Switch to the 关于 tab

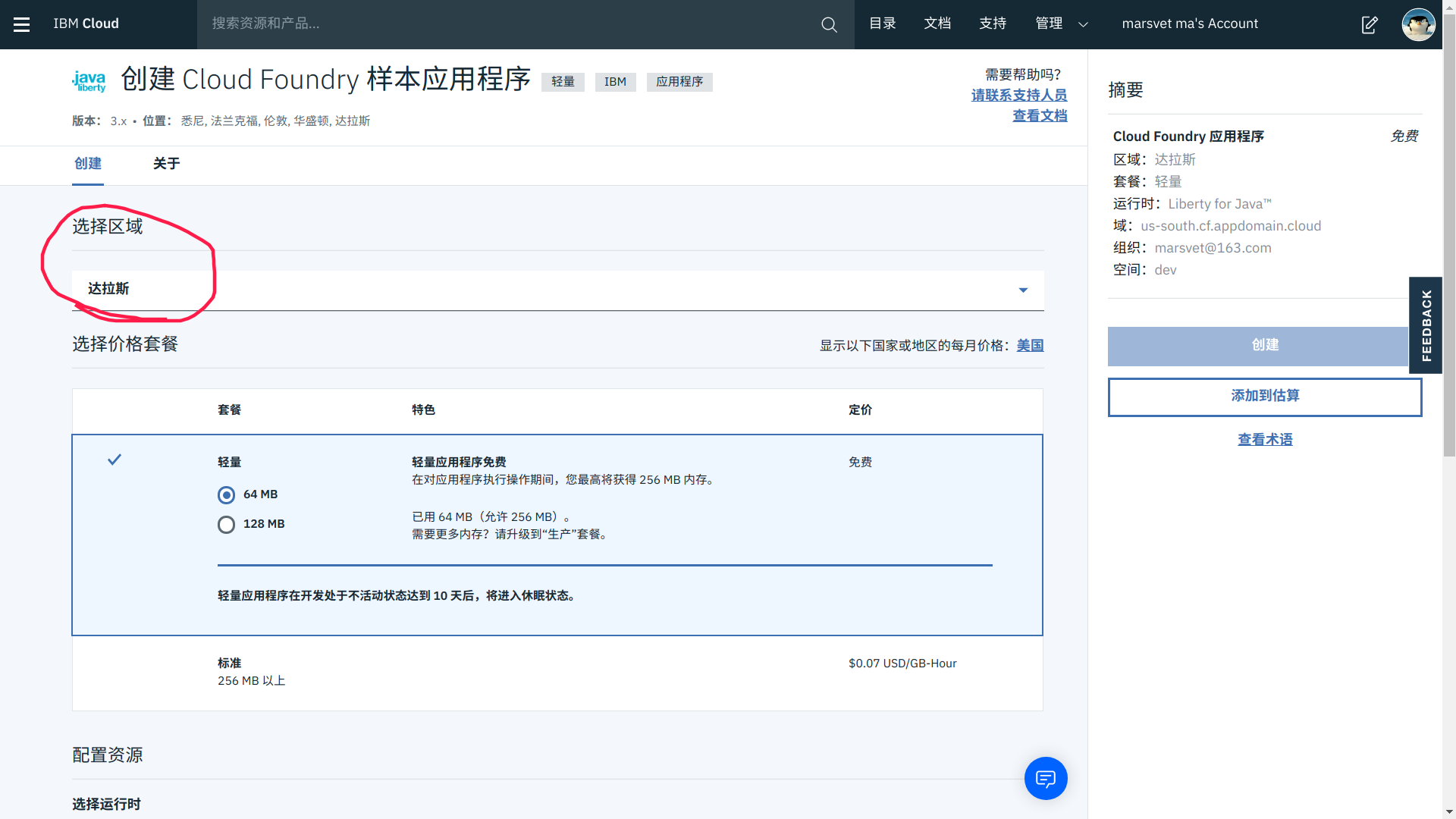point(166,164)
